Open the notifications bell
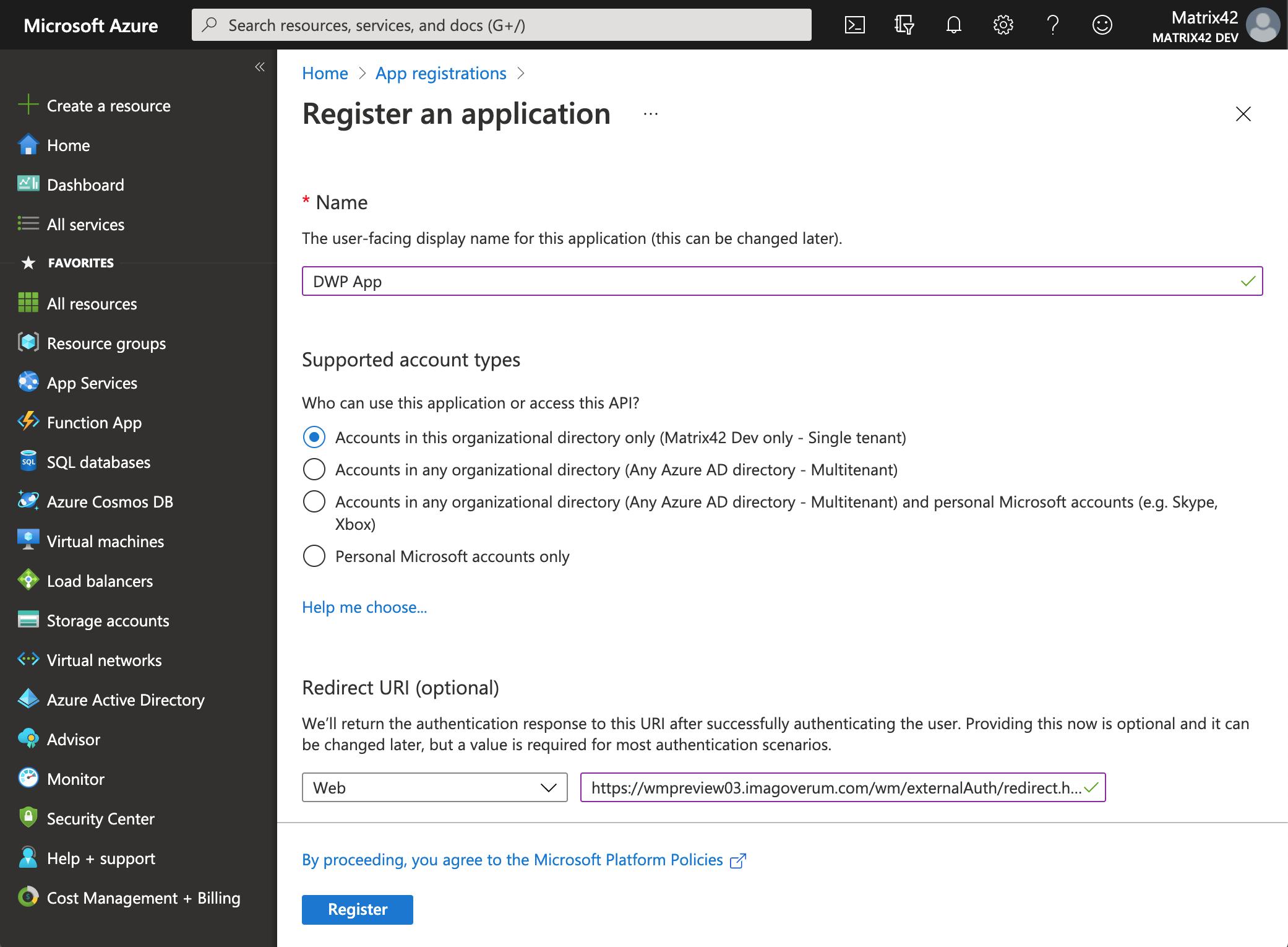 953,25
